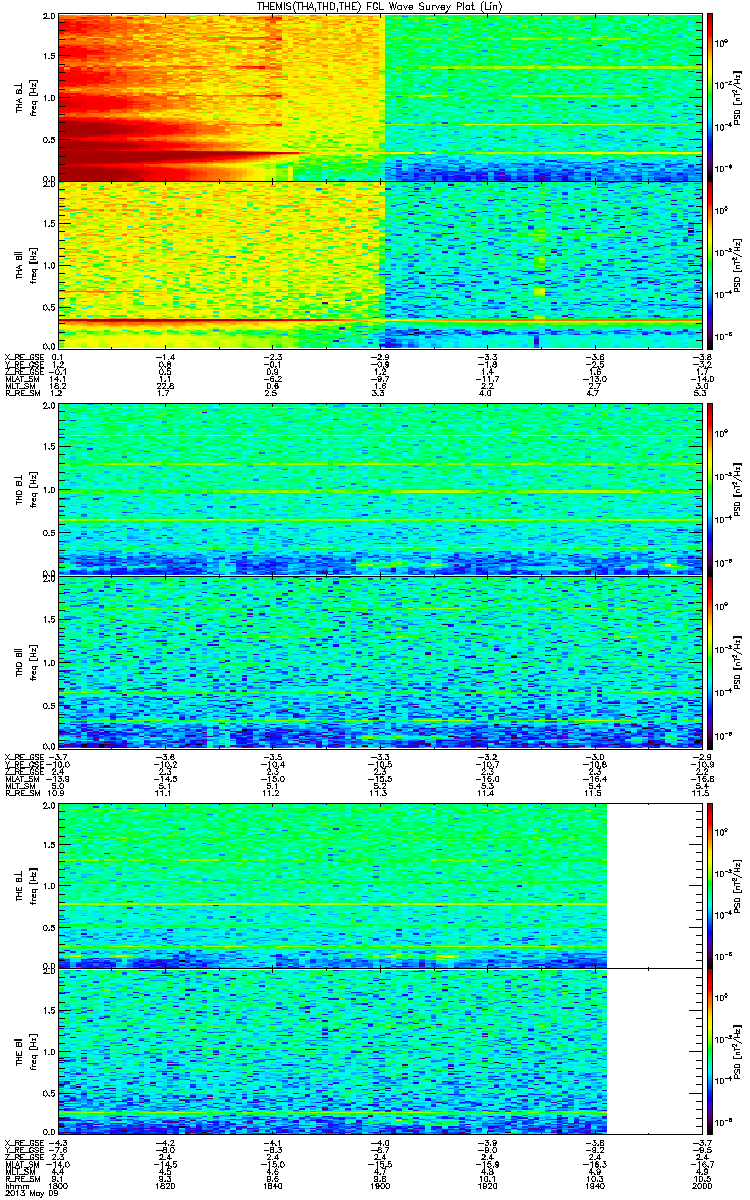Click R_RE_SM row label under THA panels
This screenshot has height=1200, width=750.
tap(21, 393)
